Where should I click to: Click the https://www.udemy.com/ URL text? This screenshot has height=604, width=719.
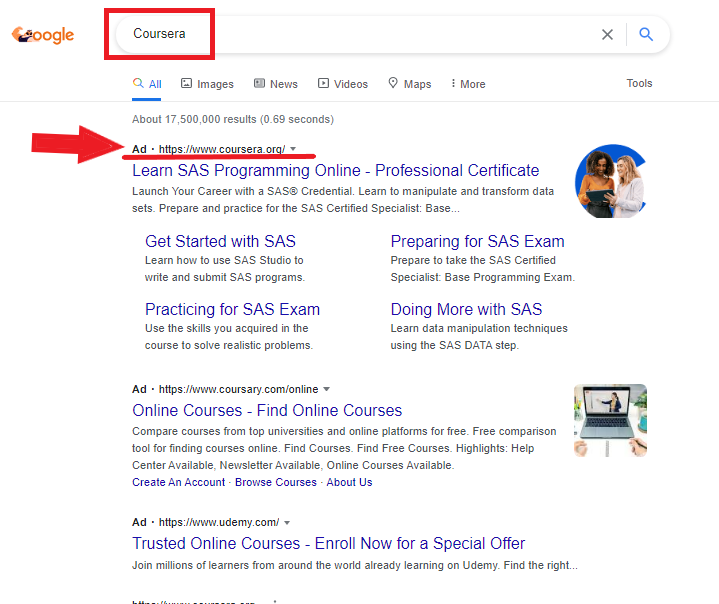(x=219, y=522)
